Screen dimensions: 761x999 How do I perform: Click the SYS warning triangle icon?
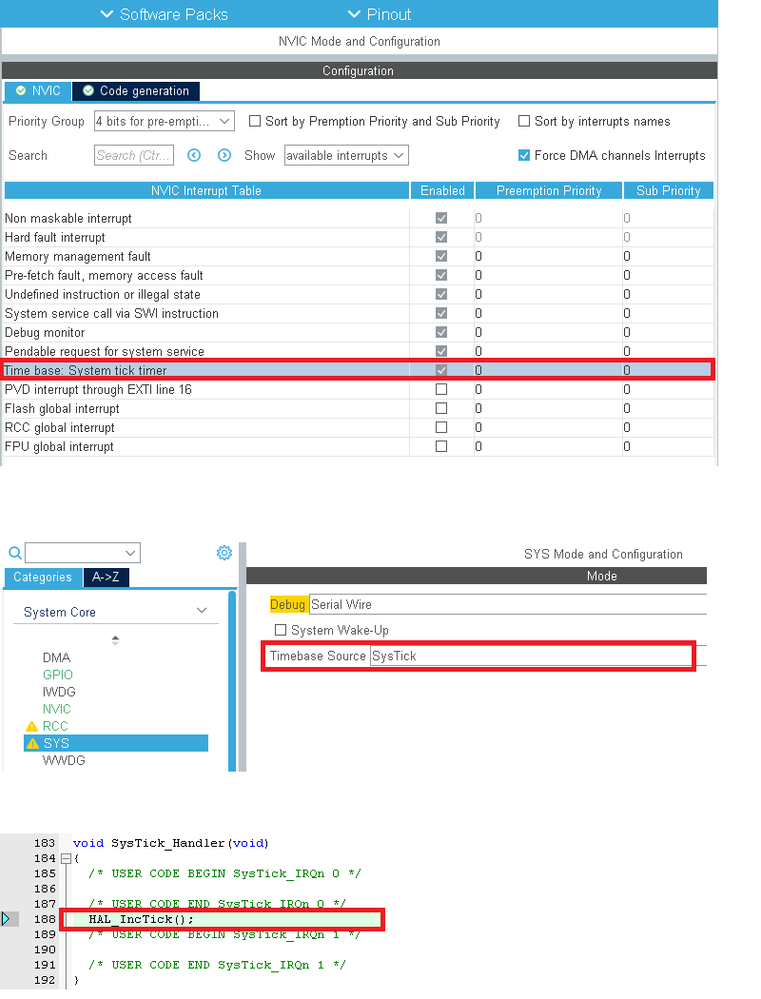pos(33,744)
